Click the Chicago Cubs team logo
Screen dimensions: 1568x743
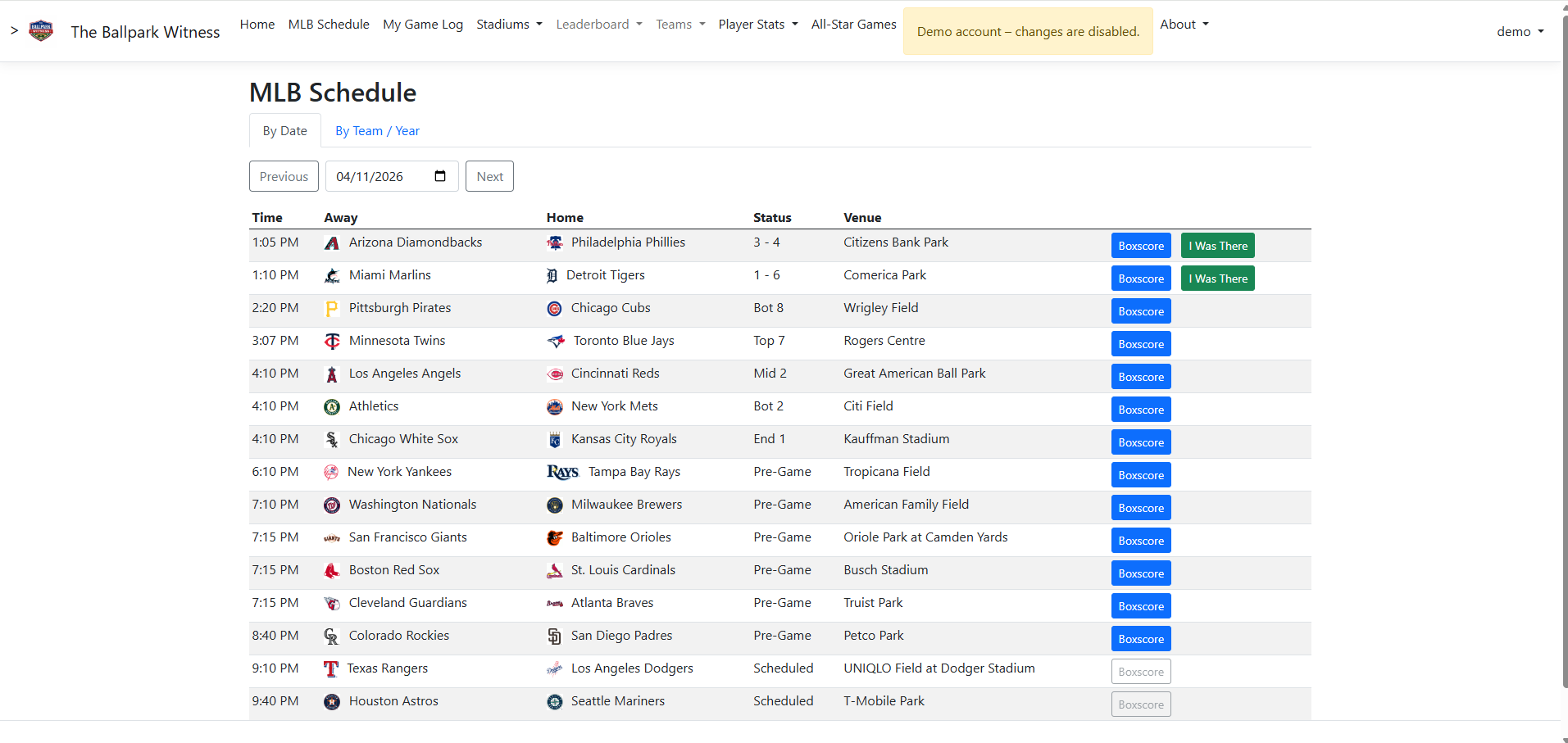click(x=555, y=309)
